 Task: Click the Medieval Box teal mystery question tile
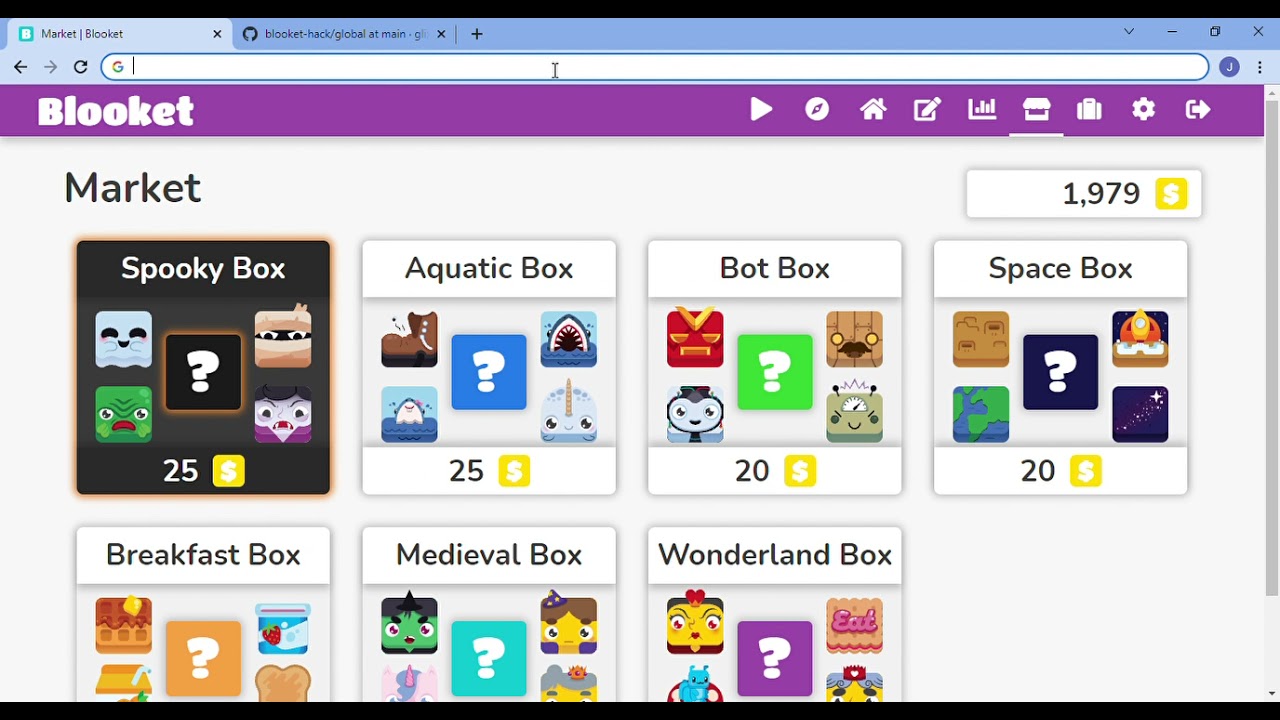point(489,658)
